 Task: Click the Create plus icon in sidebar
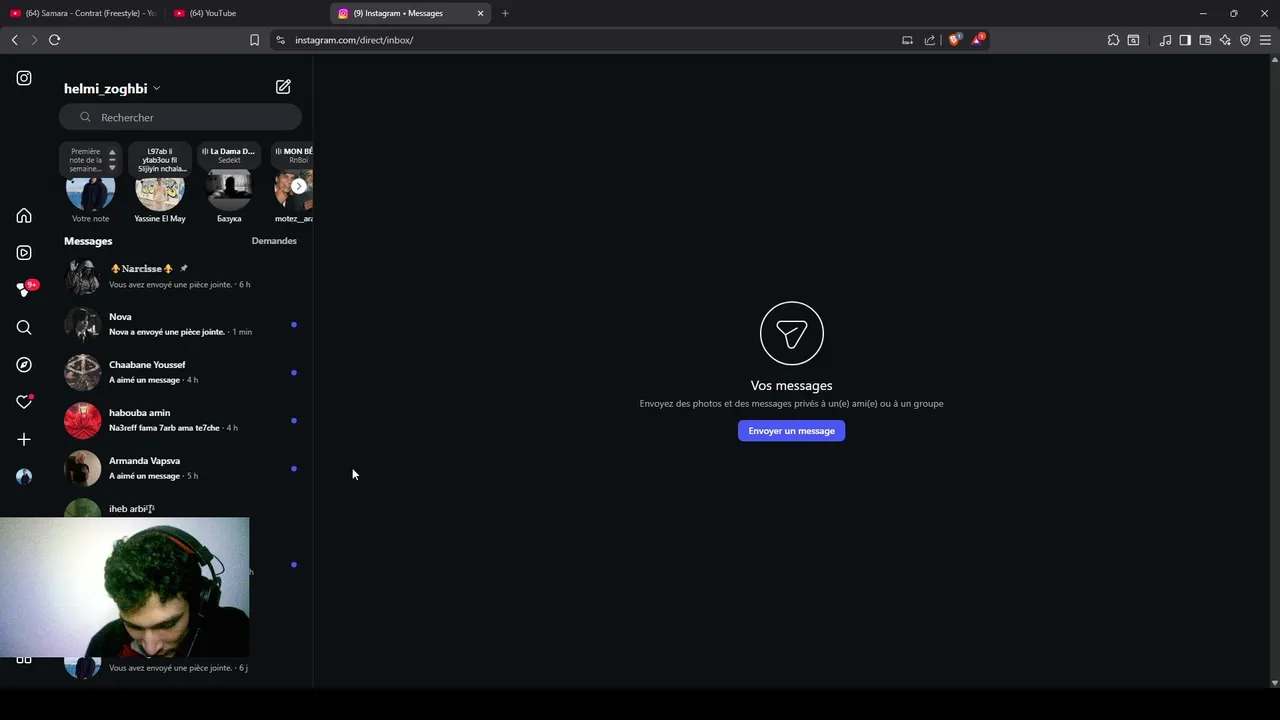click(x=24, y=439)
